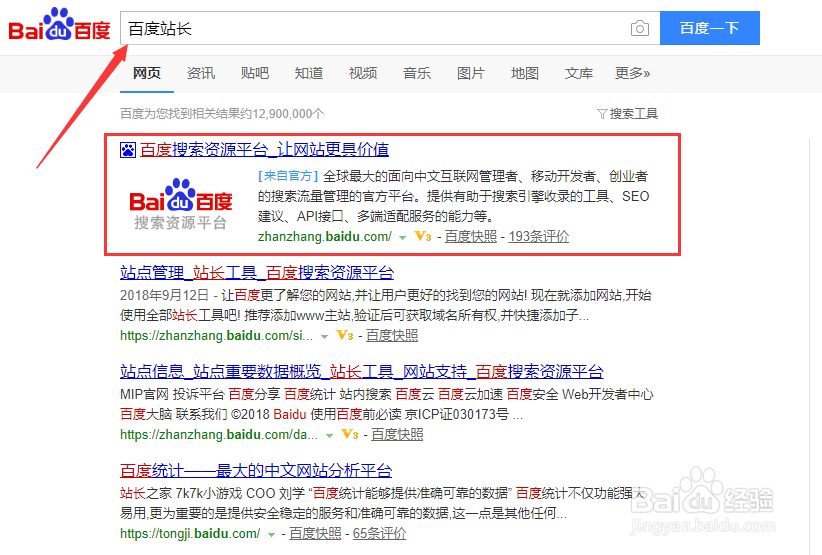822x555 pixels.
Task: Click the [来自官方] label in first result
Action: (x=288, y=176)
